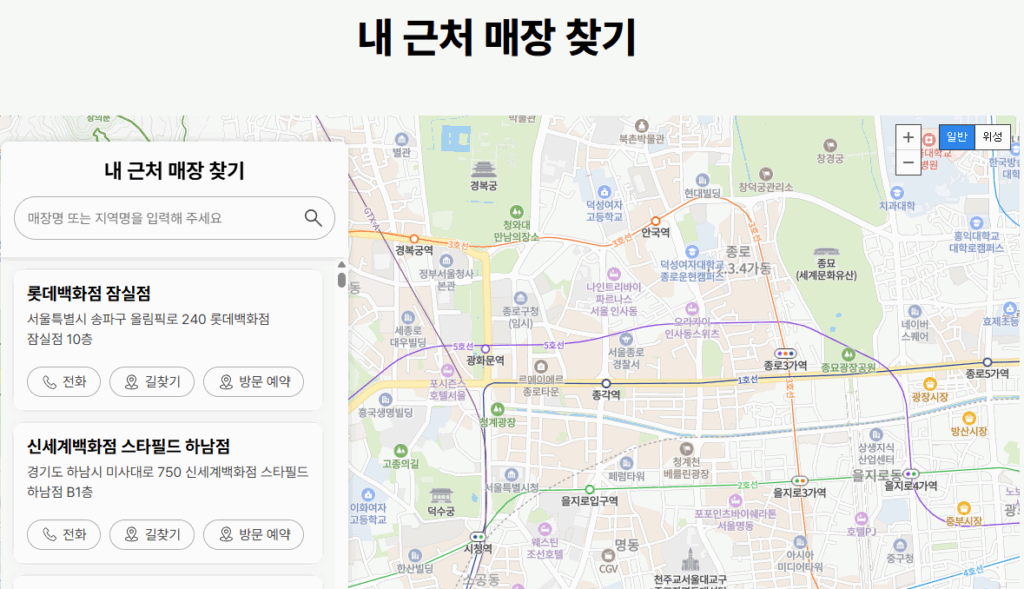Book 방문 예약 for 롯데백화점 잠실점
The height and width of the screenshot is (589, 1024).
pyautogui.click(x=253, y=381)
